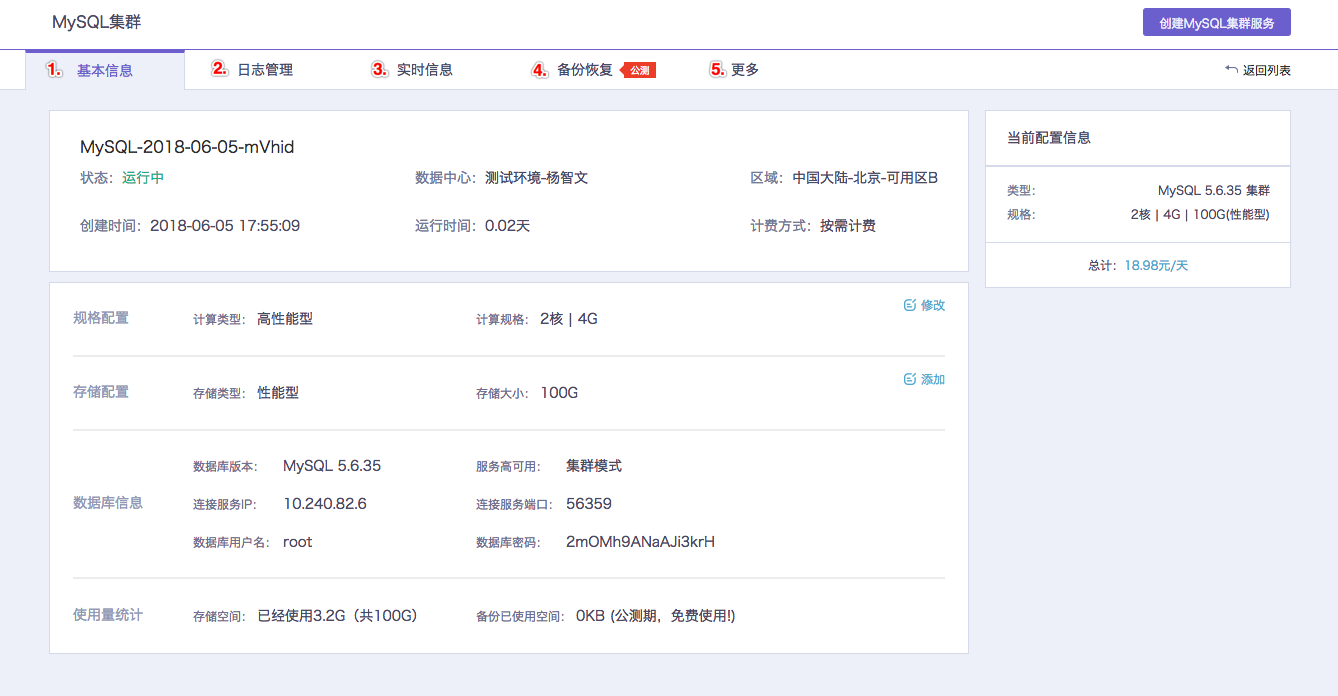Click database password 2mOMh9ANaAJi3krH
Screen dimensions: 1338x696
[640, 542]
